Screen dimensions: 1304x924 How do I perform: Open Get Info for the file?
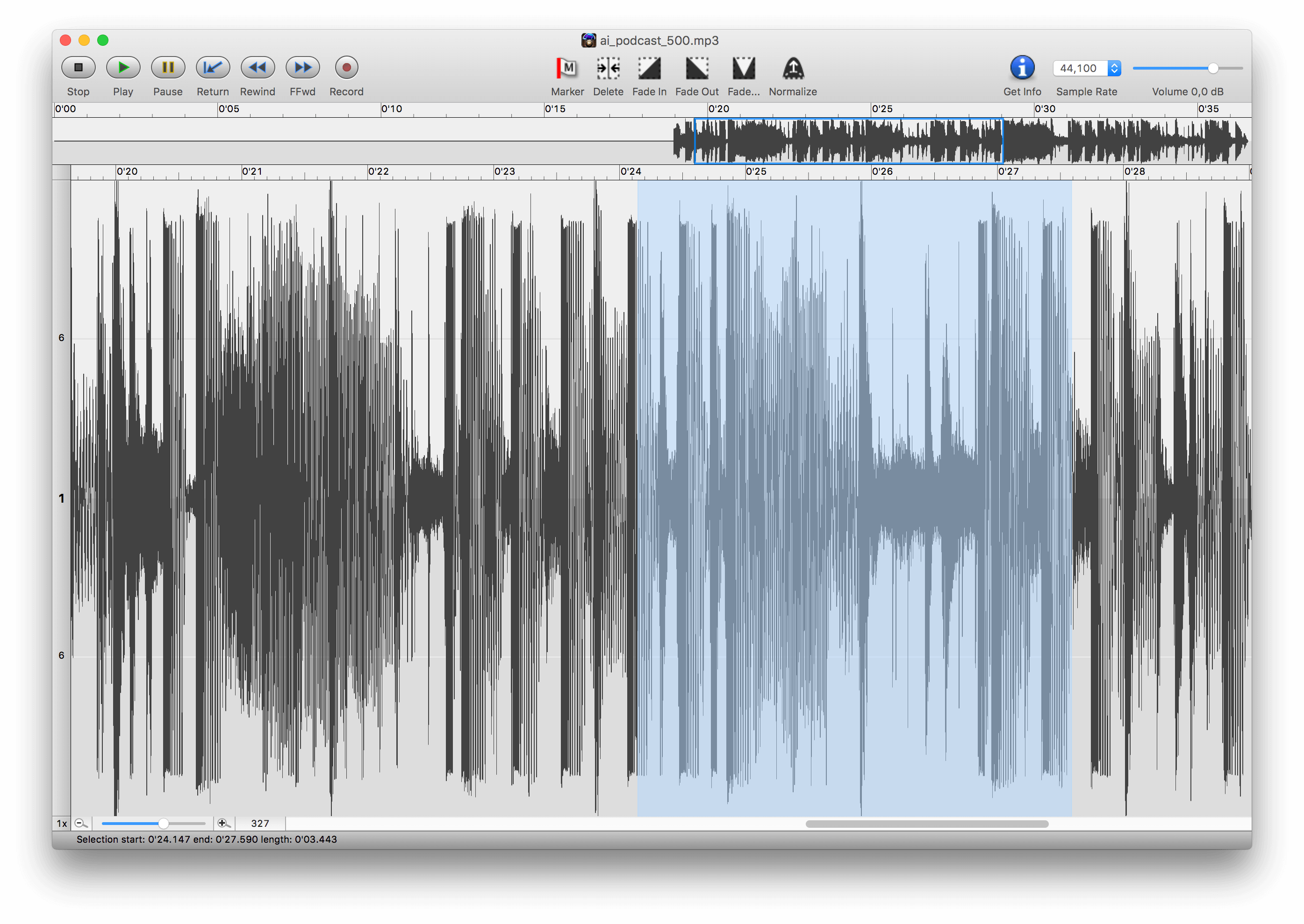(x=1022, y=68)
